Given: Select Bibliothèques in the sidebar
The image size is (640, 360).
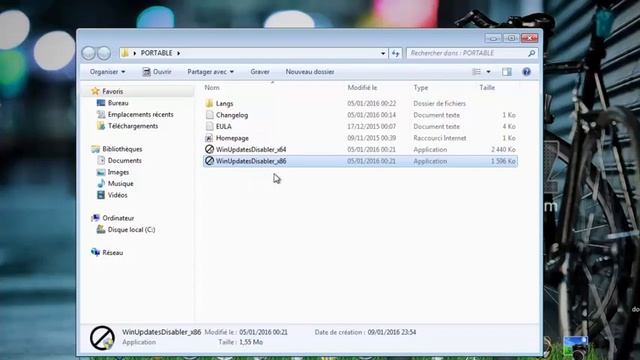Looking at the screenshot, I should (122, 149).
